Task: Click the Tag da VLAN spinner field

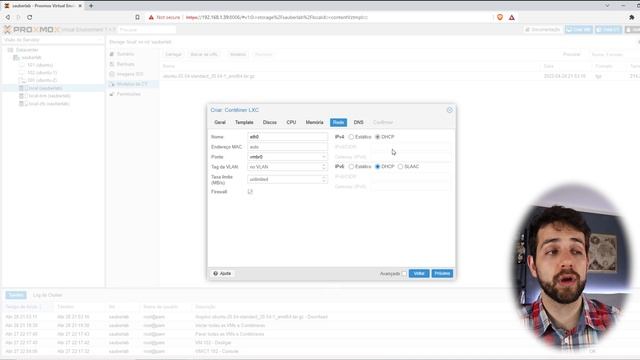Action: (x=287, y=167)
